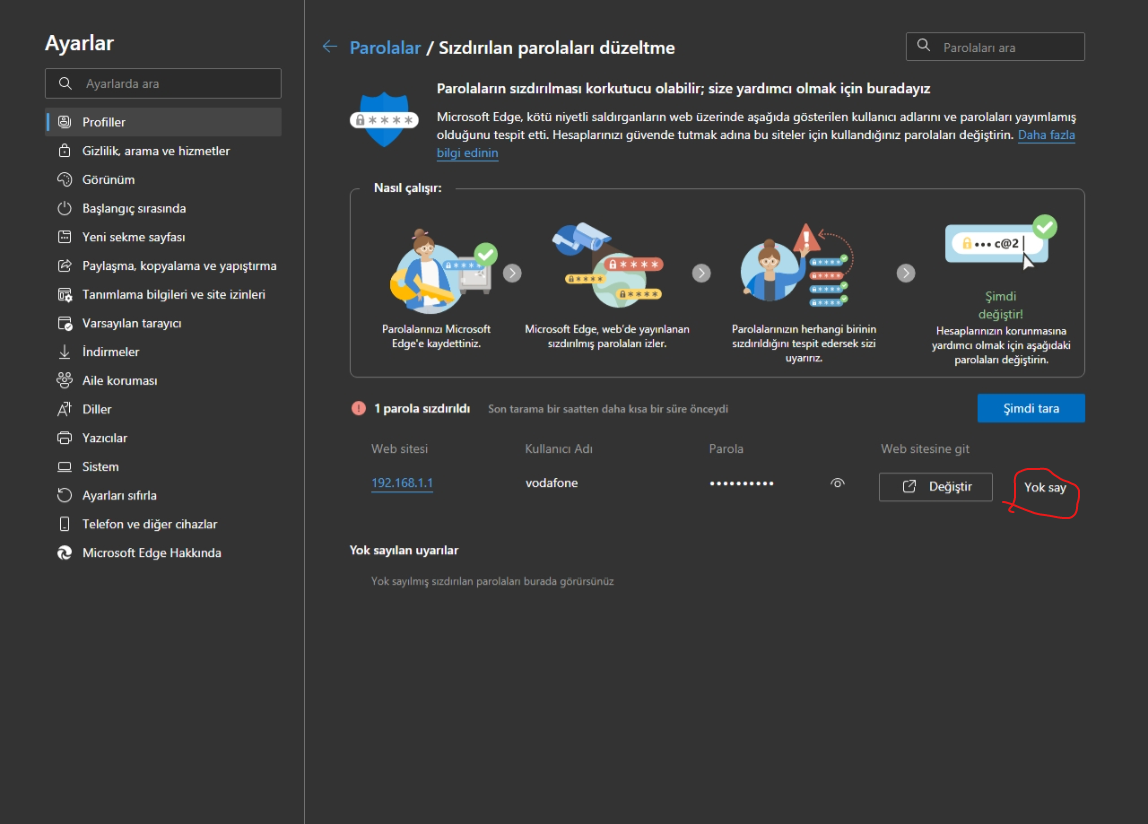Click the Parolaları ara search field
The image size is (1148, 824).
click(995, 47)
